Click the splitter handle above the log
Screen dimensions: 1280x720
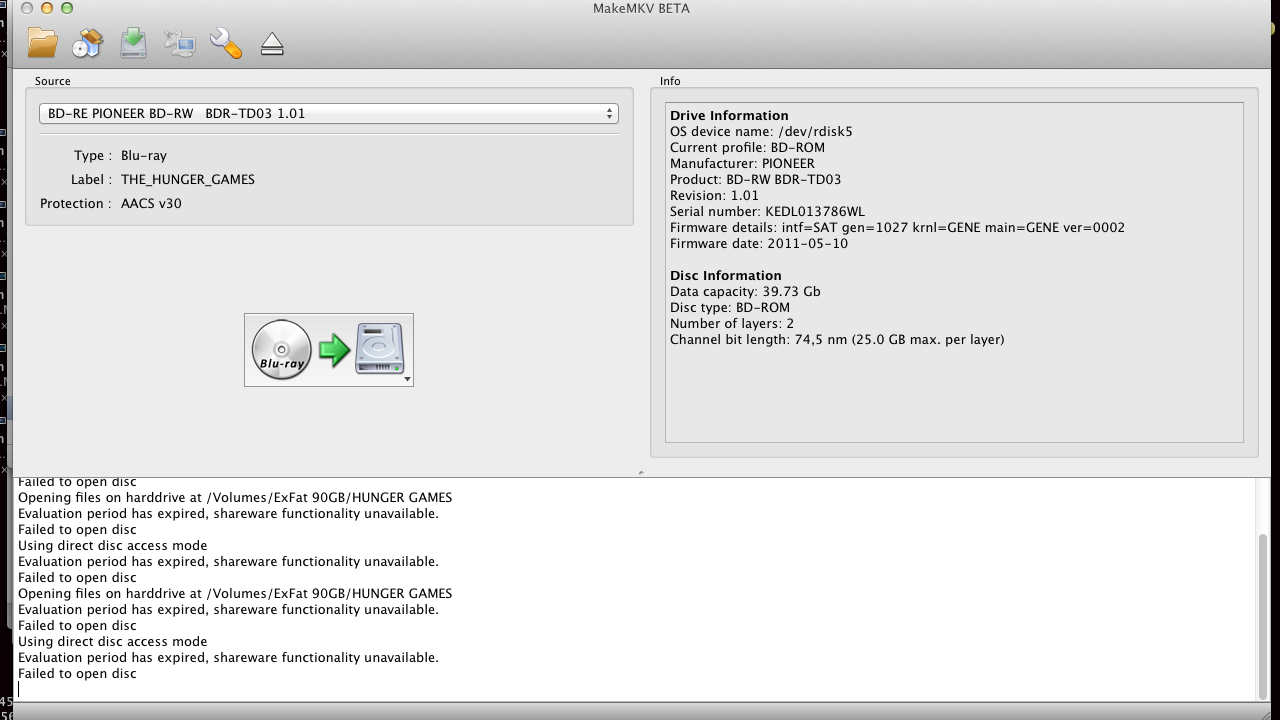pyautogui.click(x=640, y=473)
